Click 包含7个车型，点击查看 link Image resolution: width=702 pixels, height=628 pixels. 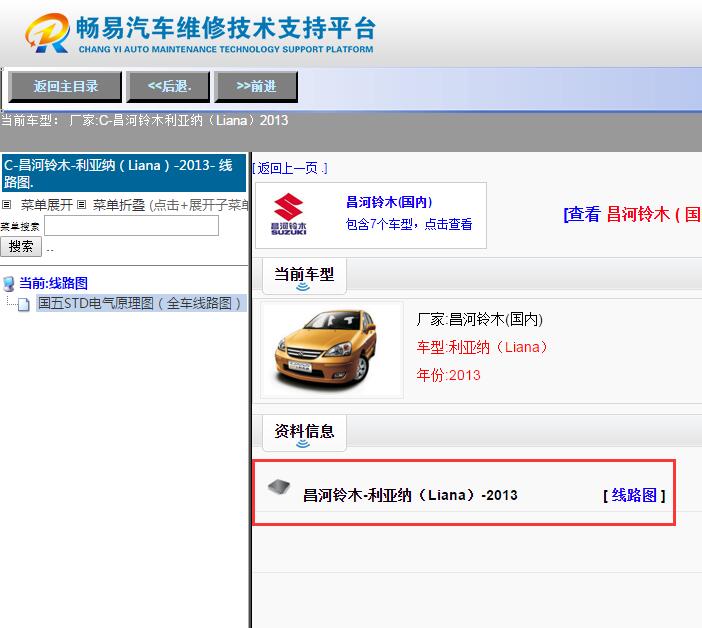tap(409, 224)
